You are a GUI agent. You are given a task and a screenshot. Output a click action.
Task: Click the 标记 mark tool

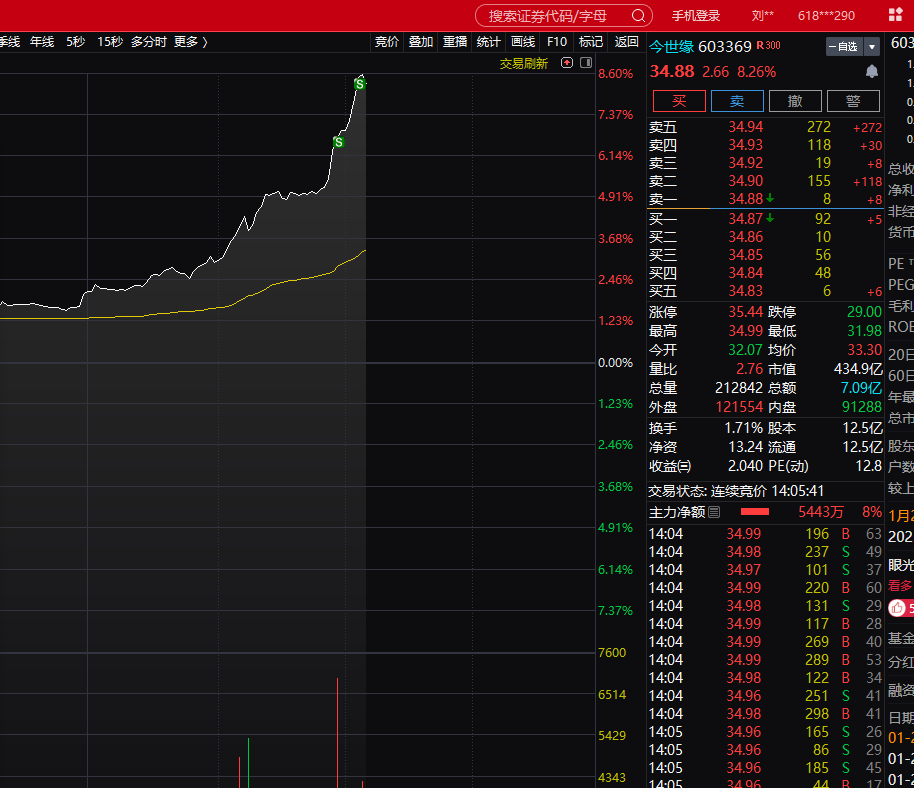(590, 42)
